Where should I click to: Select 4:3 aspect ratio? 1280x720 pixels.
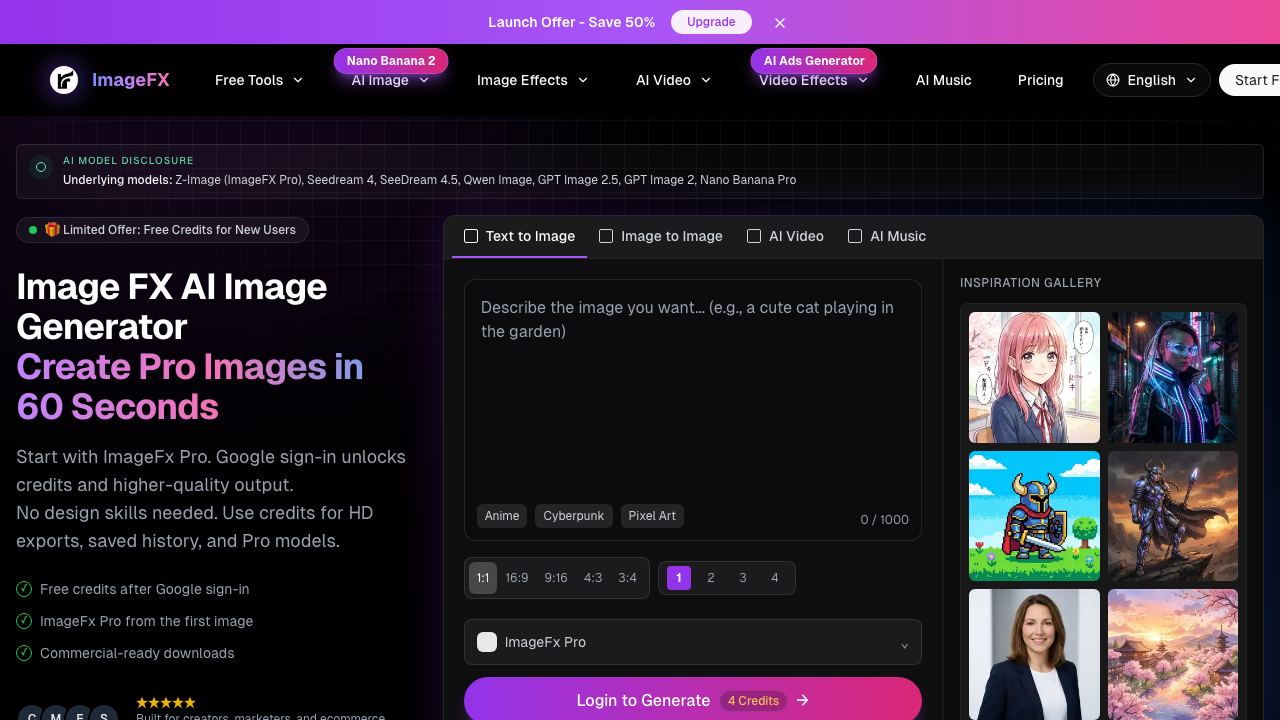tap(593, 577)
